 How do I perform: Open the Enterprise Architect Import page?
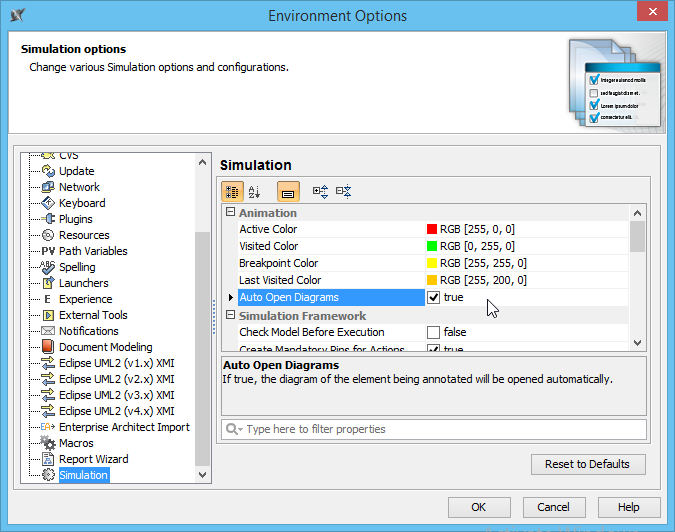124,427
